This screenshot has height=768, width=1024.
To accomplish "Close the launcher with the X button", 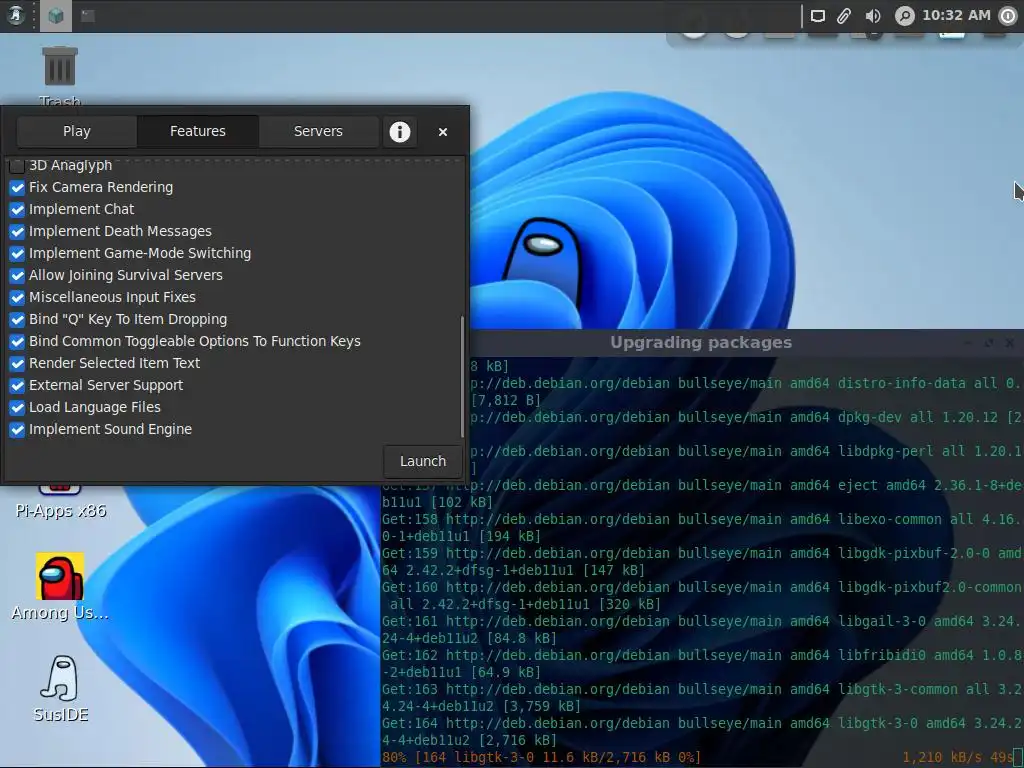I will coord(443,132).
